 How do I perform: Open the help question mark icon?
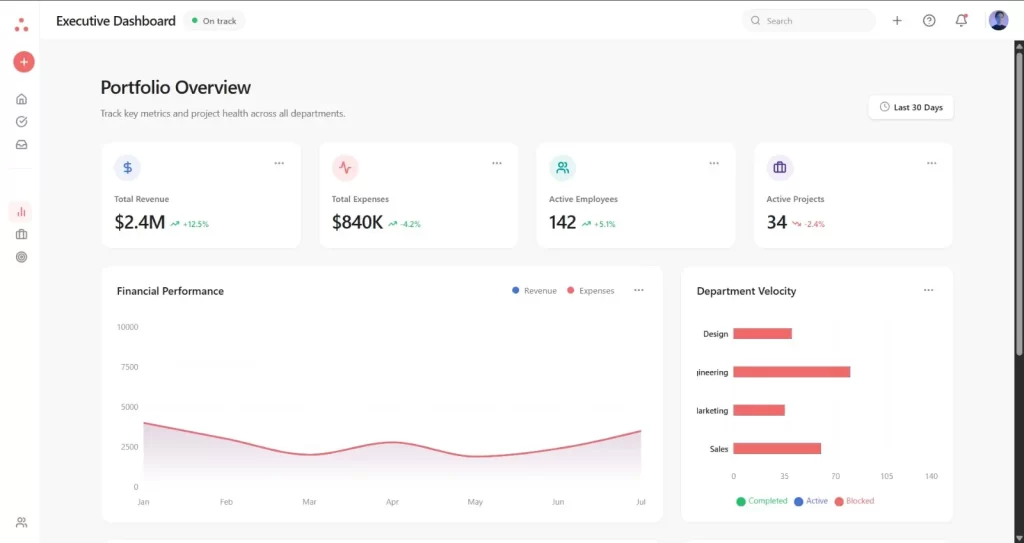pyautogui.click(x=929, y=21)
